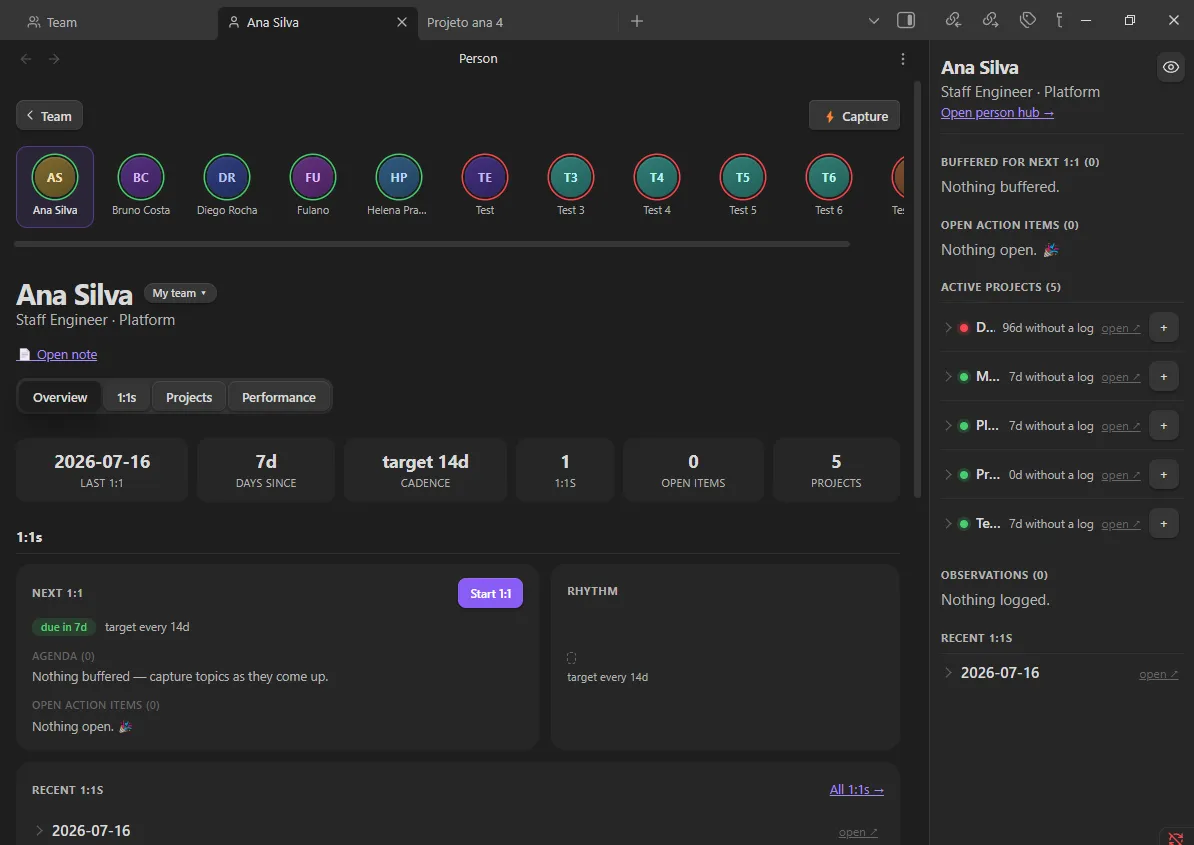Open link of main 2026-07-16 1:1 entry

[x=858, y=832]
